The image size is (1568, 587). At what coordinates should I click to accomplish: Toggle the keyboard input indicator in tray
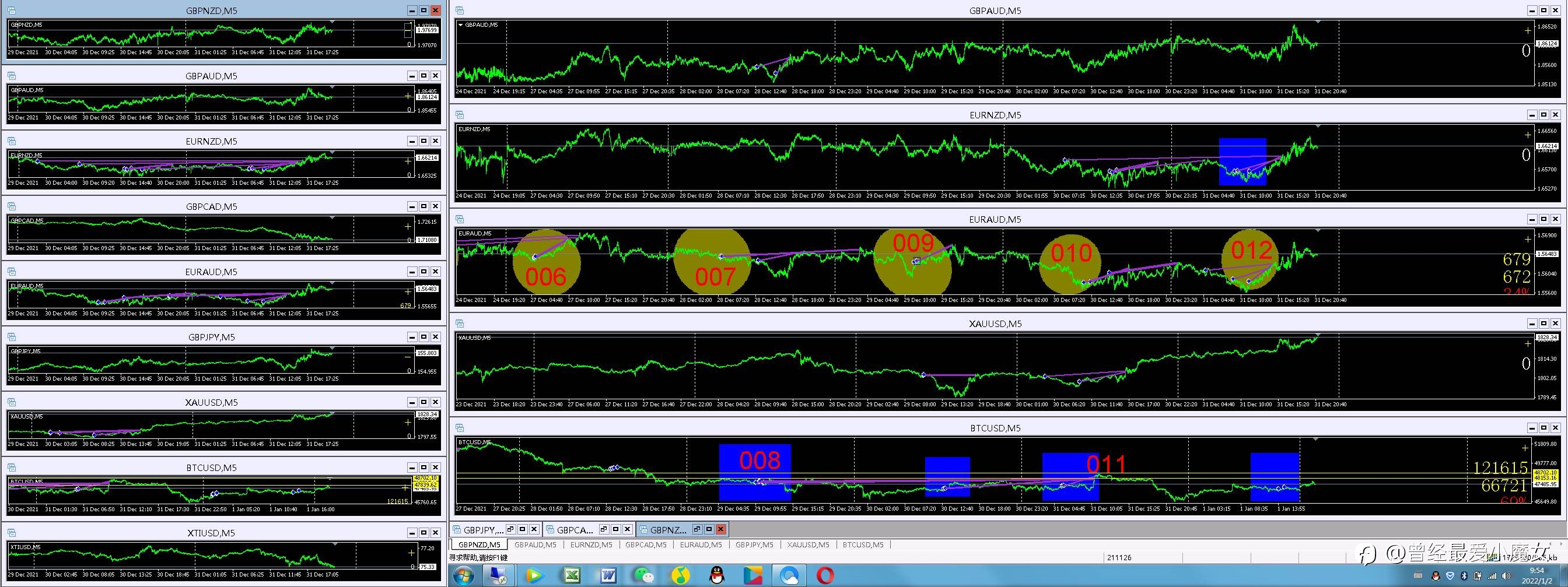(1418, 575)
